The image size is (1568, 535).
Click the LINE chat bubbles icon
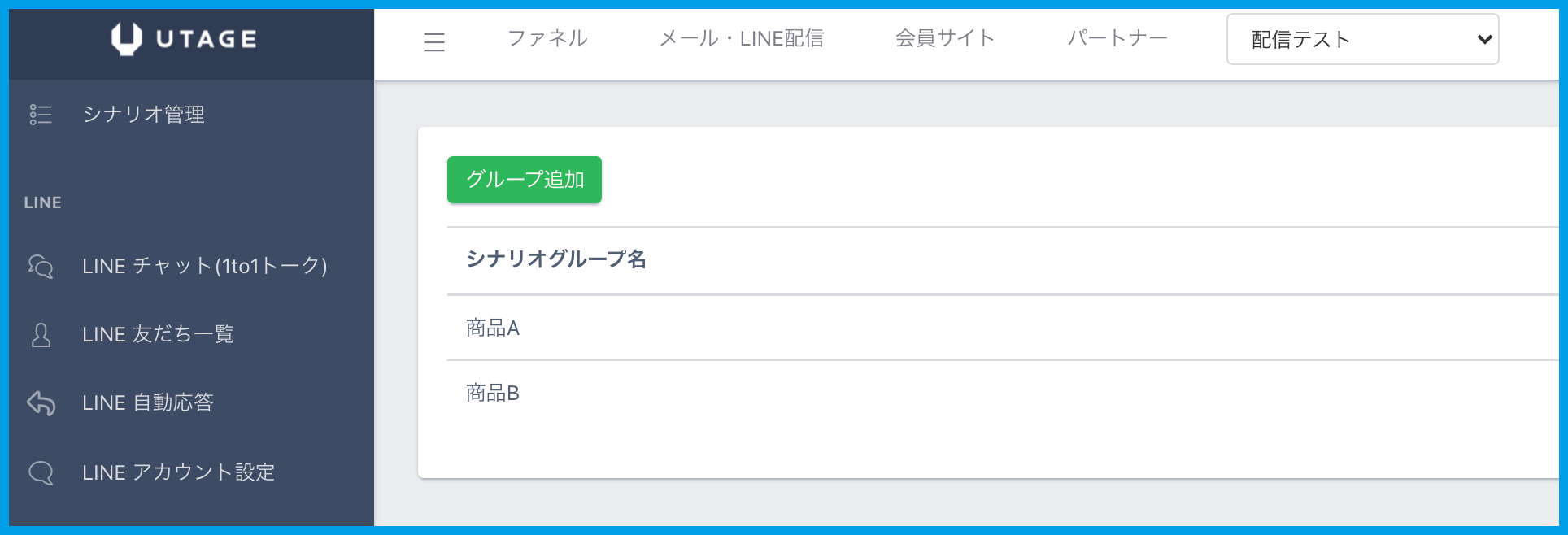click(41, 266)
